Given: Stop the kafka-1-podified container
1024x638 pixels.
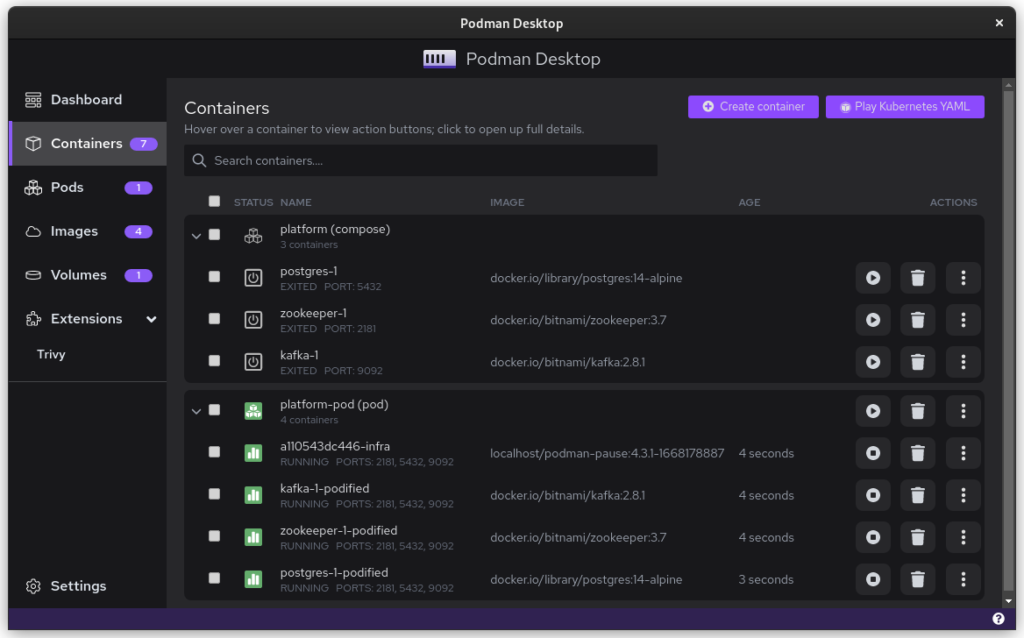Looking at the screenshot, I should click(x=873, y=496).
